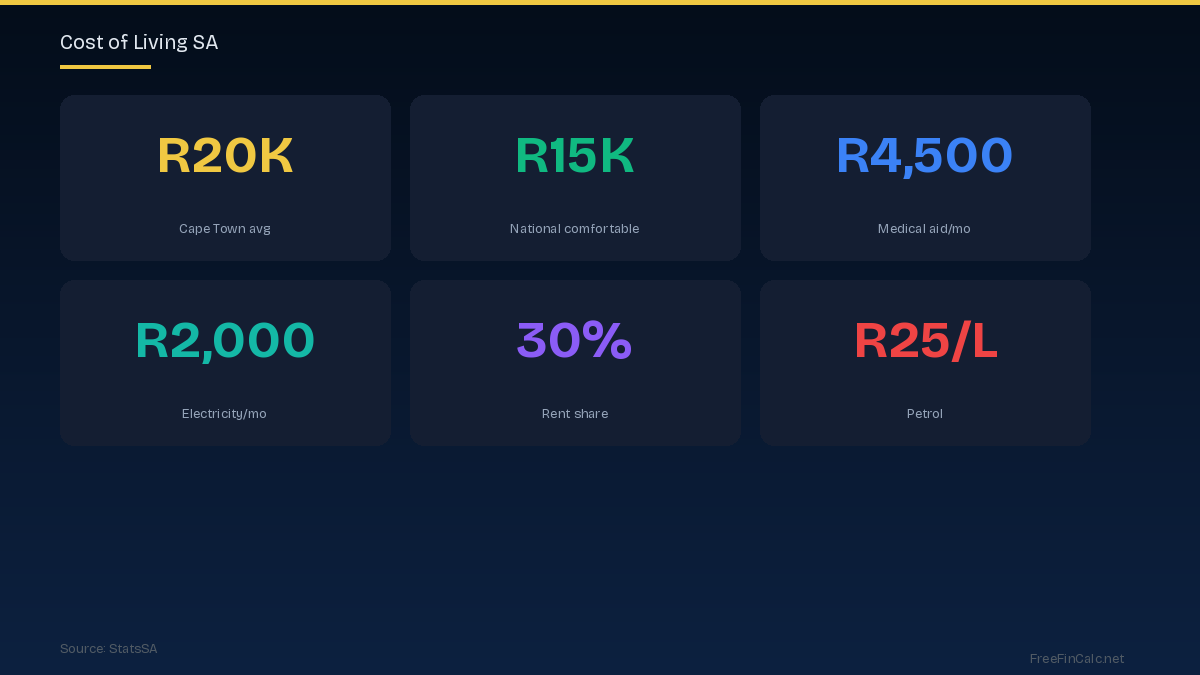Select the purple 30% figure
1200x675 pixels.
575,341
